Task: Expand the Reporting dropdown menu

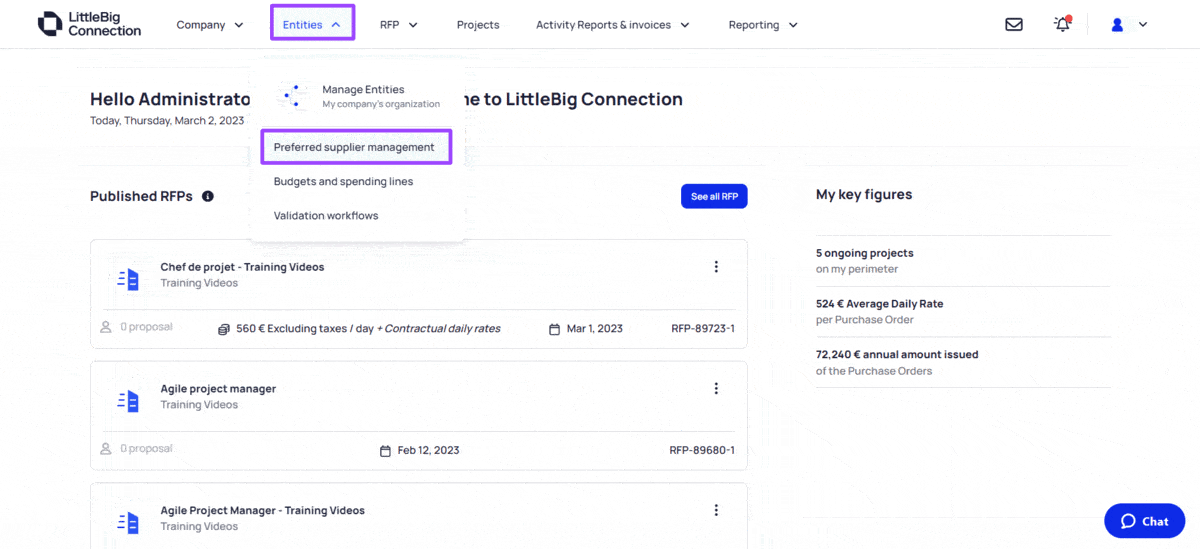Action: (762, 25)
